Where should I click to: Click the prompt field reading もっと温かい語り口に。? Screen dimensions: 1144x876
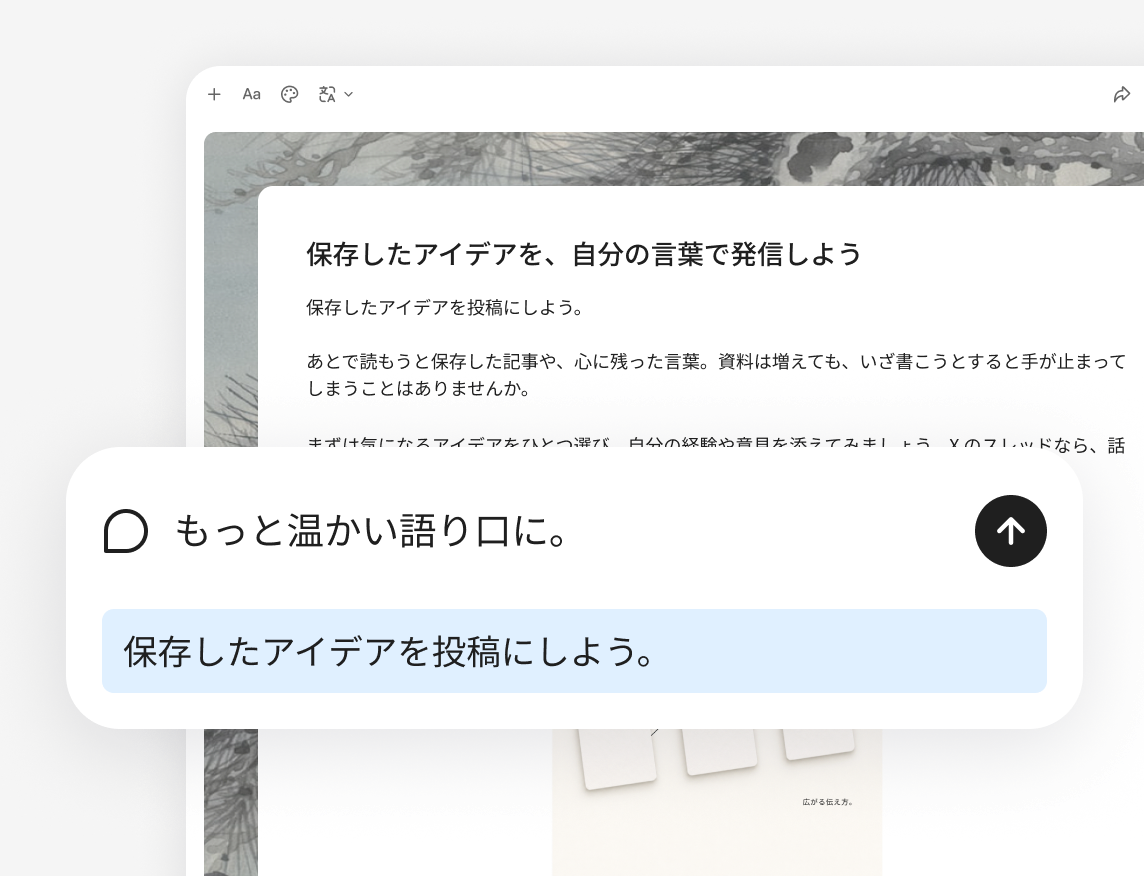(372, 531)
